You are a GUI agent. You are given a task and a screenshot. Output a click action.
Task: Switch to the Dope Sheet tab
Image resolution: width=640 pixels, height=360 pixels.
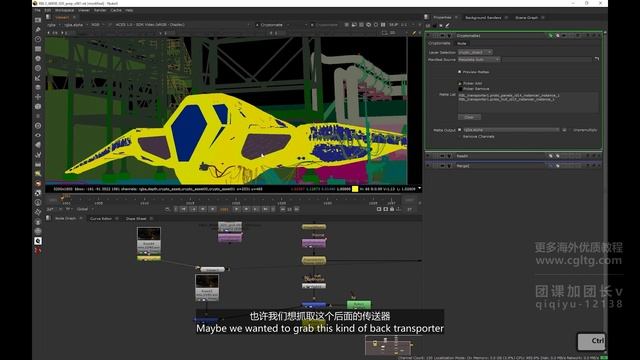coord(136,219)
